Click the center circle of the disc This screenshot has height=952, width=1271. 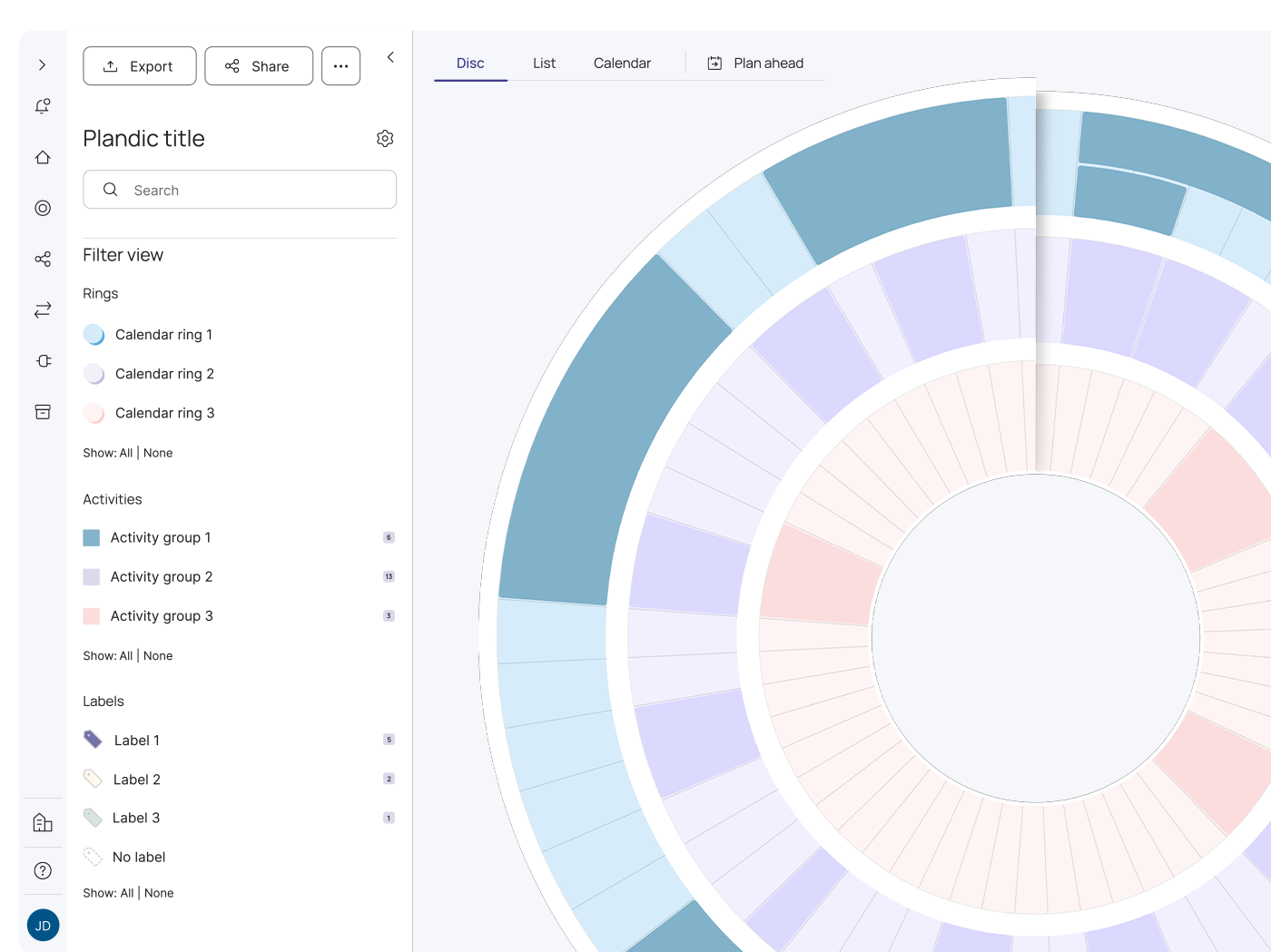click(1036, 638)
